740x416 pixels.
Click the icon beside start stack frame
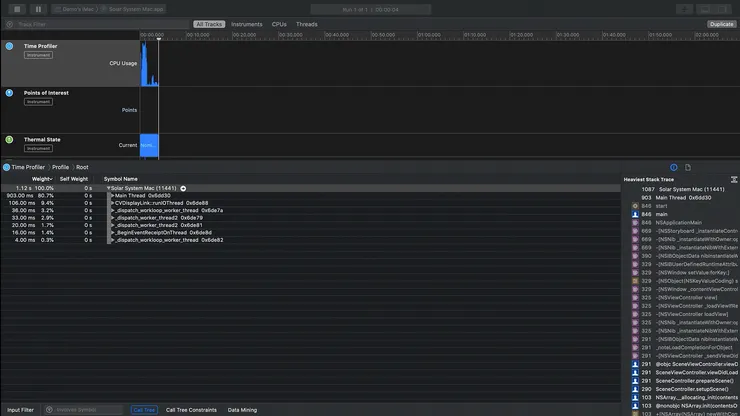635,206
